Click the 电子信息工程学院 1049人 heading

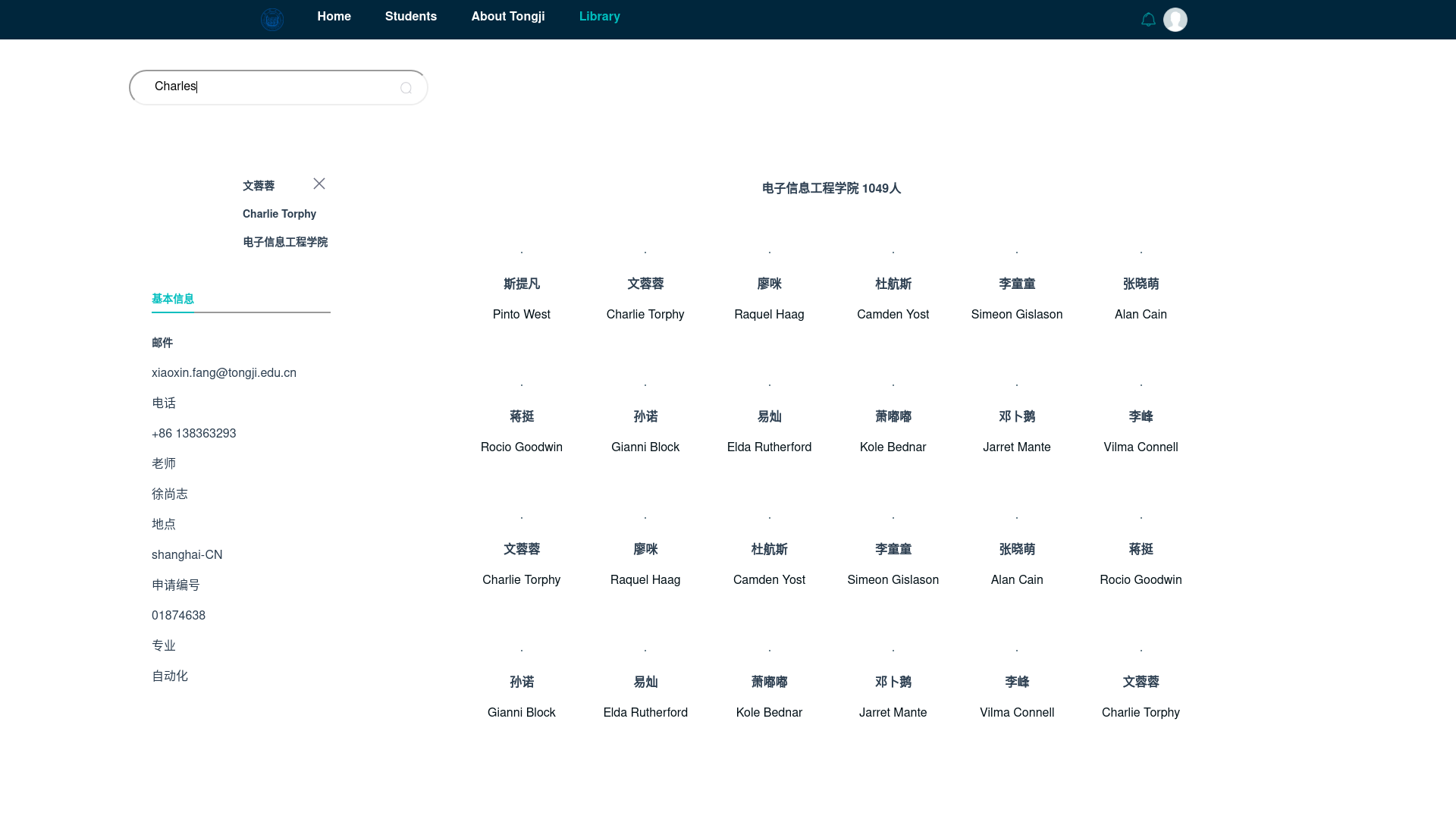831,188
